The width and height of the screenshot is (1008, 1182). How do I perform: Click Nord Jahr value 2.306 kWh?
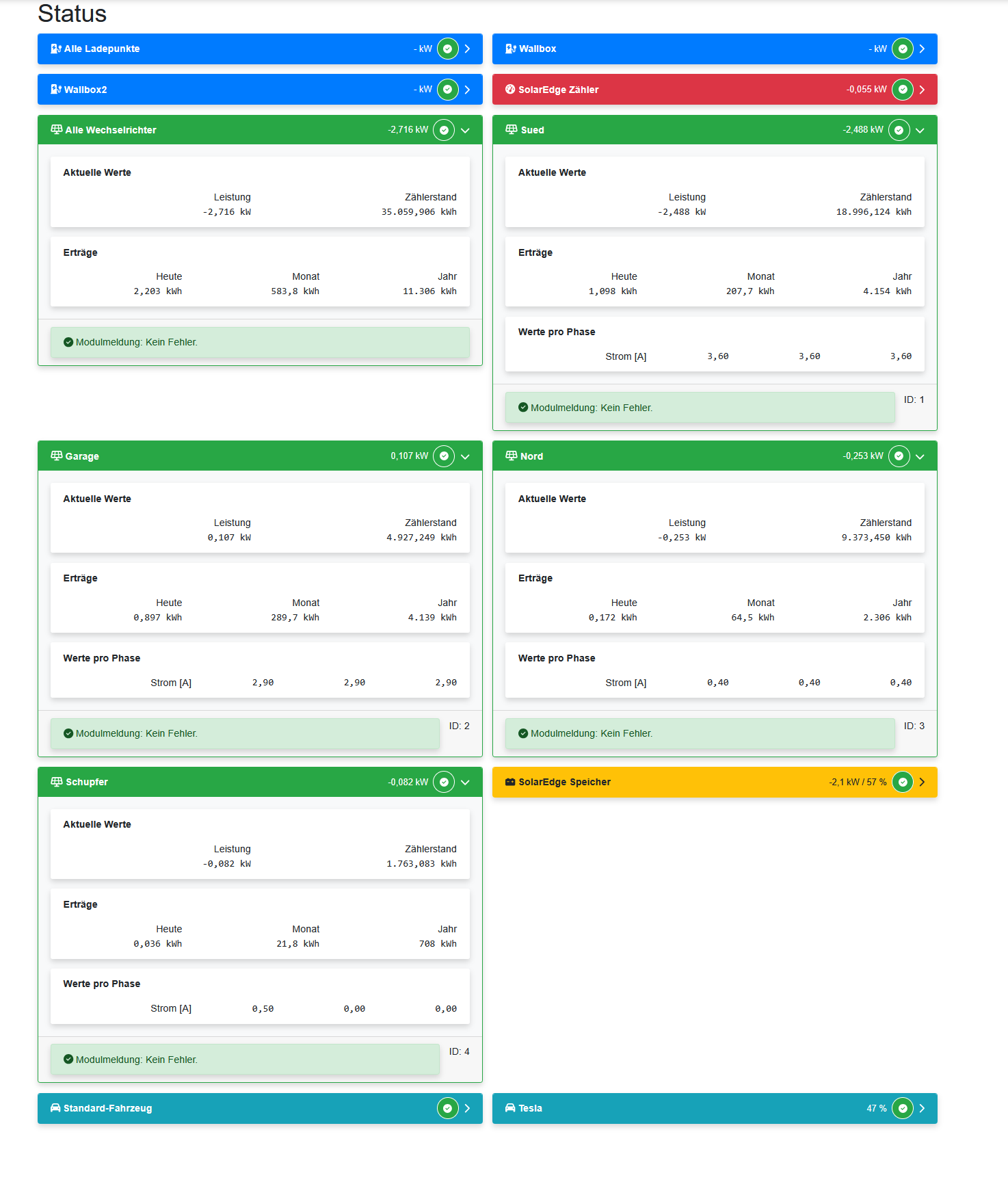tap(888, 618)
